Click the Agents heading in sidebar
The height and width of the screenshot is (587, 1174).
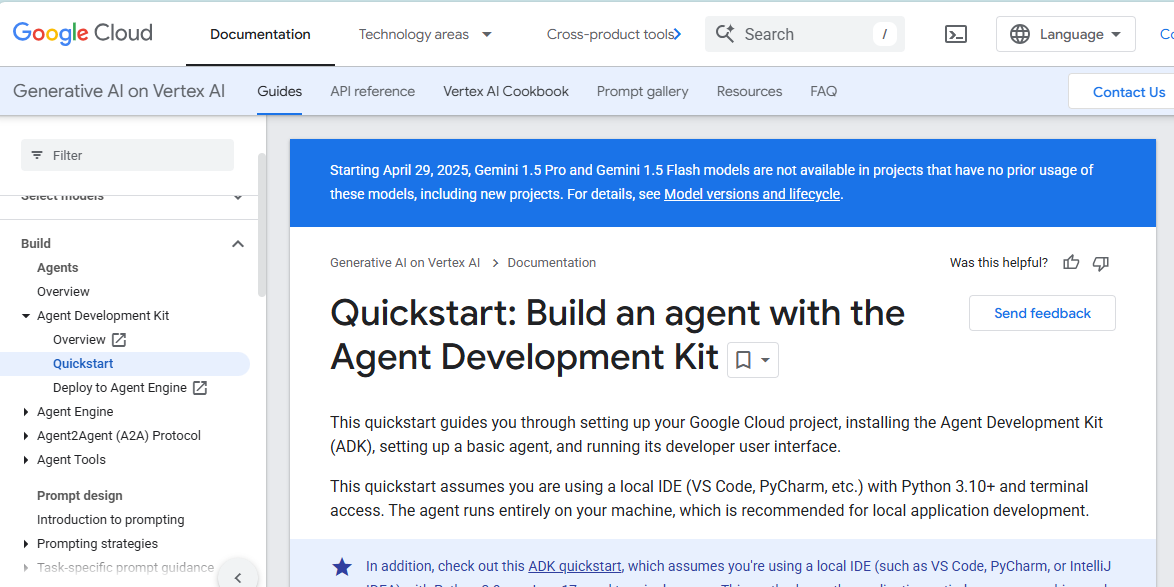click(58, 268)
